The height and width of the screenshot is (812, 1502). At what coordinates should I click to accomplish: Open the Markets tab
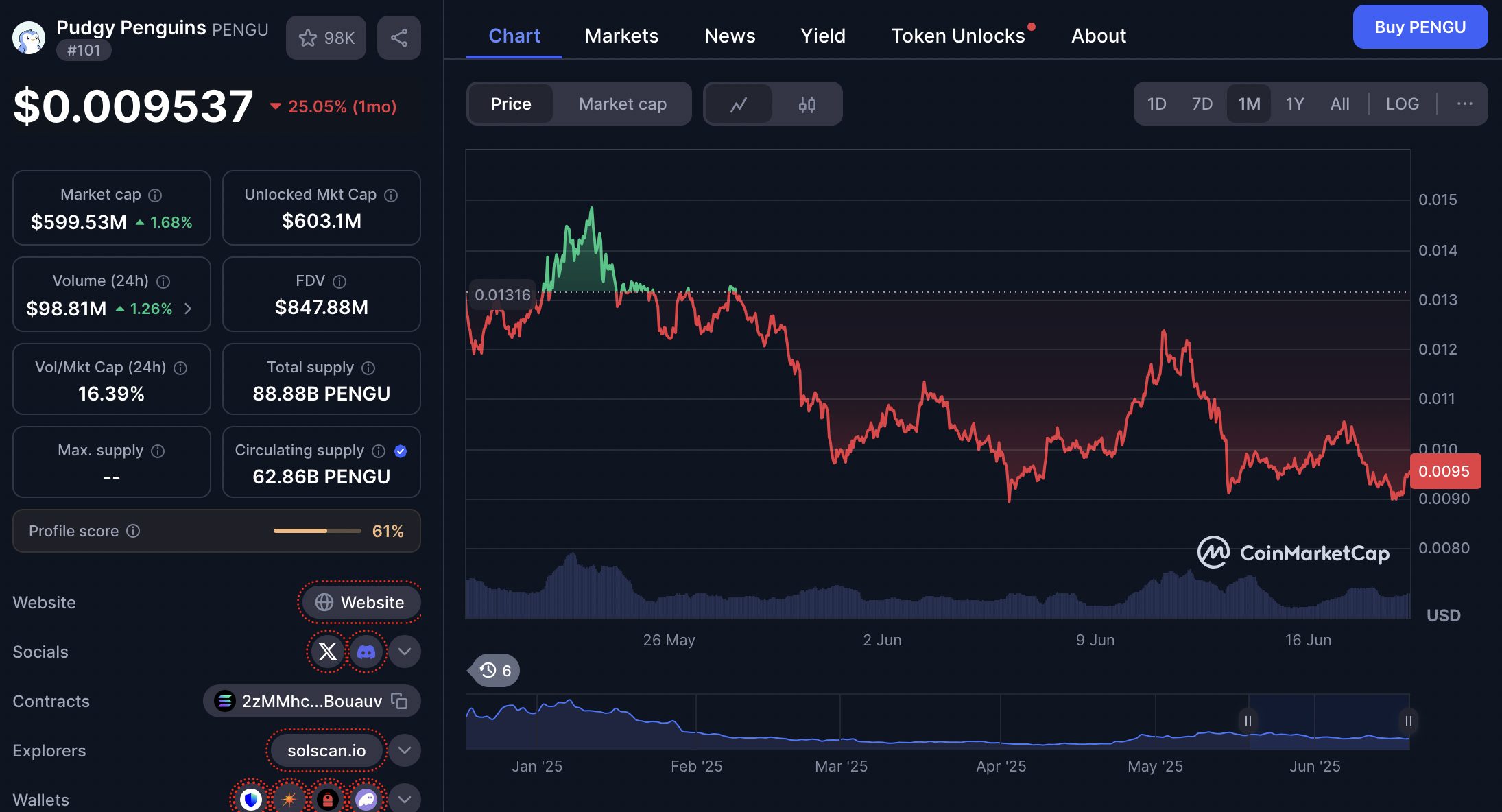621,36
